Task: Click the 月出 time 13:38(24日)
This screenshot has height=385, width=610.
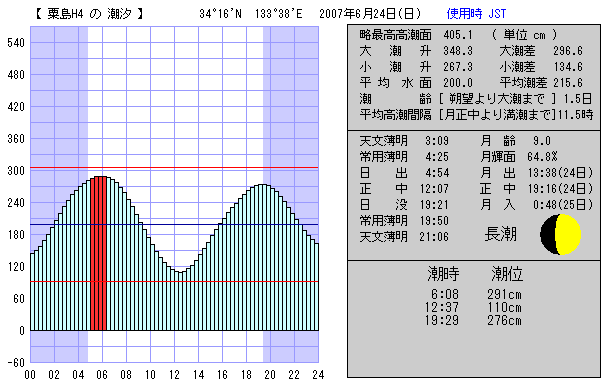Action: pos(560,173)
